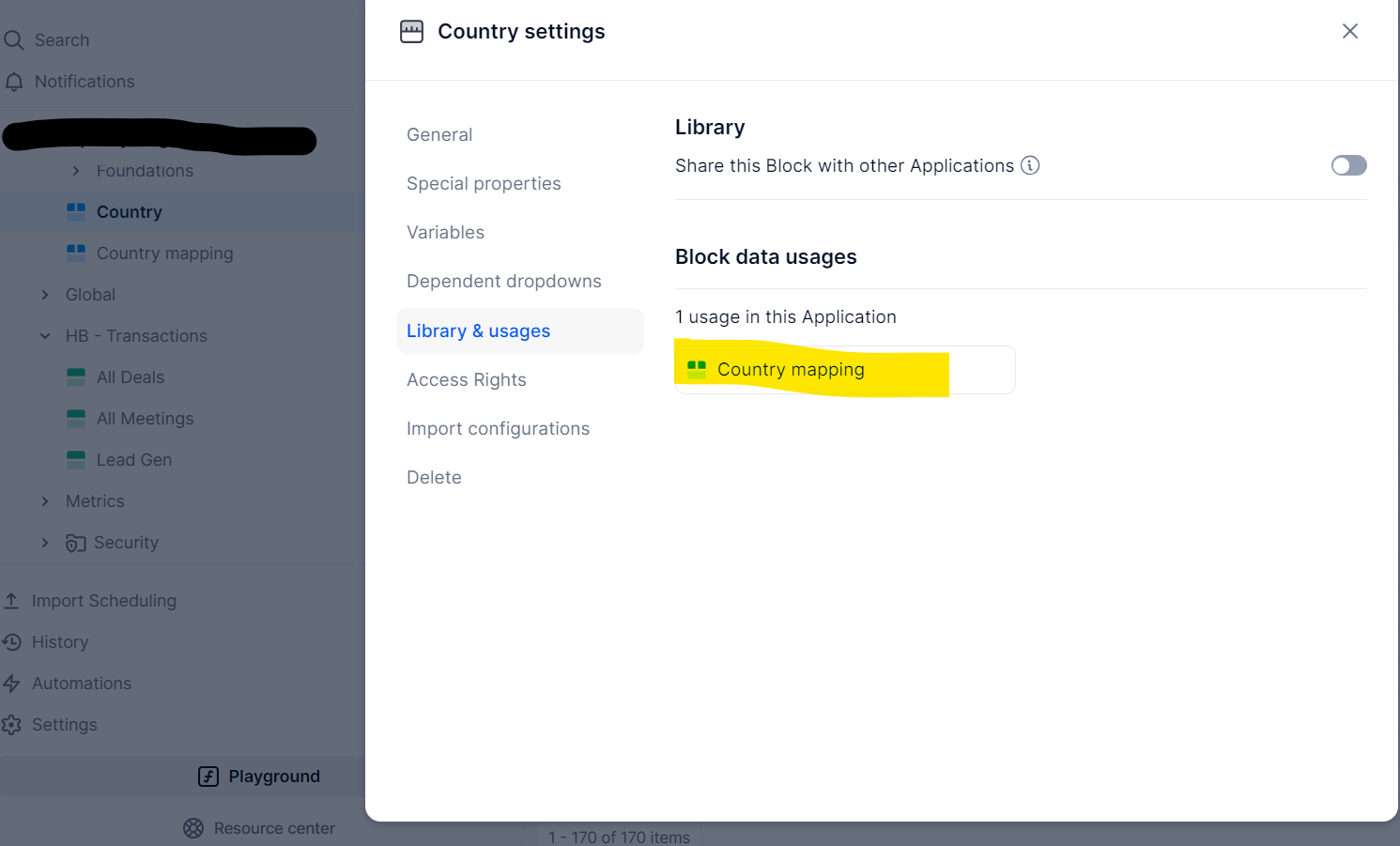The image size is (1400, 846).
Task: Click the Settings gear icon
Action: 11,725
